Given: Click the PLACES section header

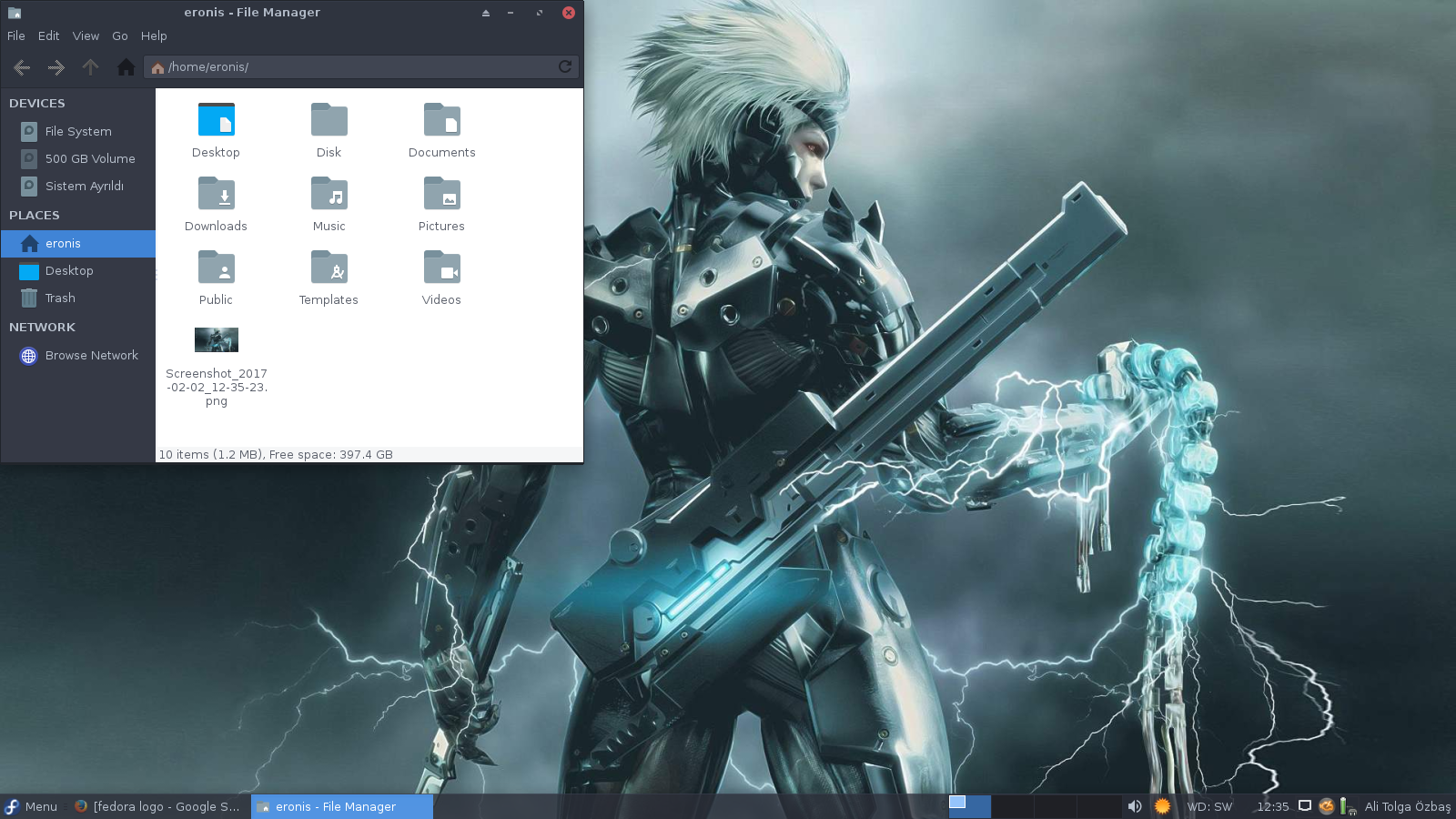Looking at the screenshot, I should tap(35, 216).
